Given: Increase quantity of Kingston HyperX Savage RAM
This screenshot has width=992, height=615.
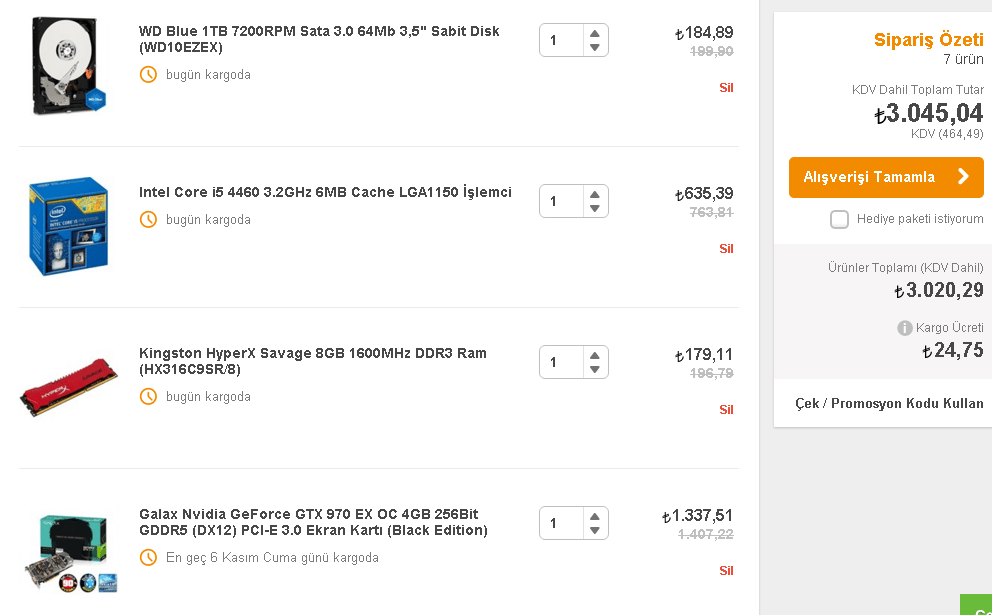Looking at the screenshot, I should click(595, 355).
